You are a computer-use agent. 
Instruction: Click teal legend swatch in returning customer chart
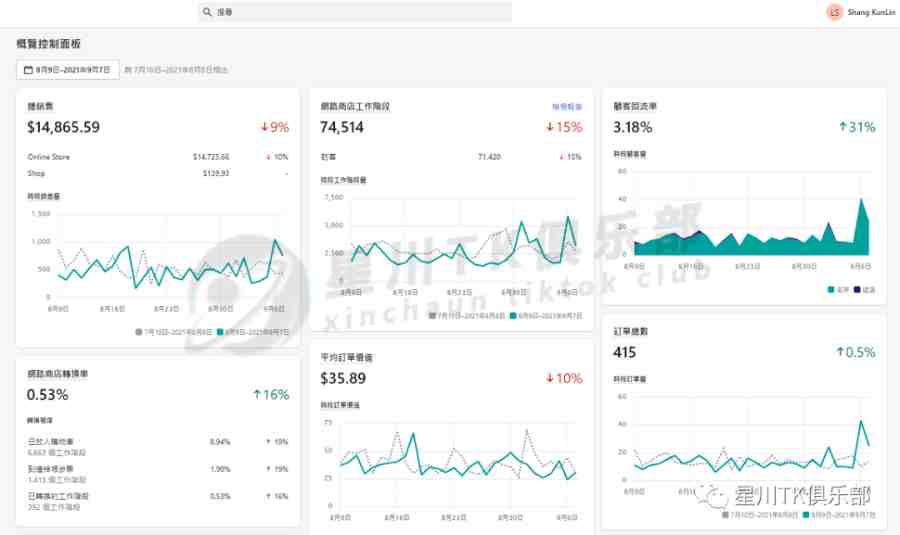click(x=831, y=290)
